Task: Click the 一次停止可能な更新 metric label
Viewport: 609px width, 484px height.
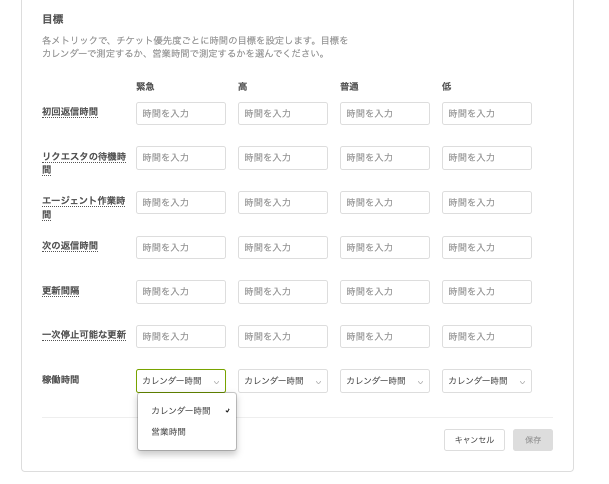Action: tap(84, 335)
